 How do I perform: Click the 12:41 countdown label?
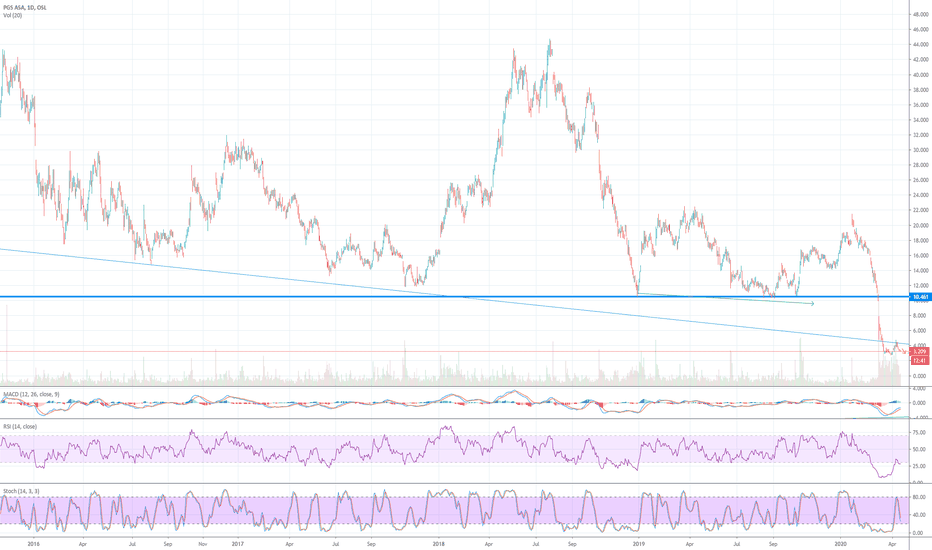[x=920, y=360]
